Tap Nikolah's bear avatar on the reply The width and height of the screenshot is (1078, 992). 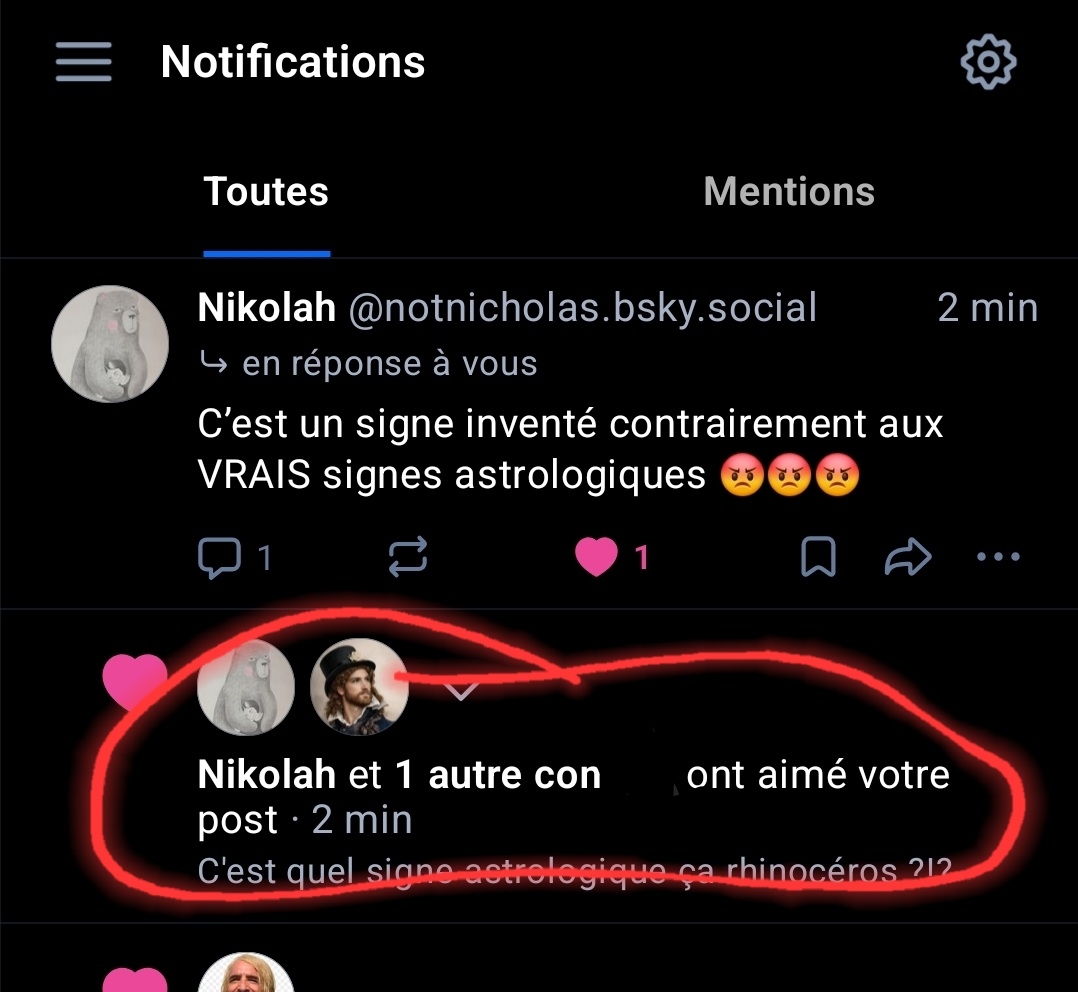tap(110, 344)
